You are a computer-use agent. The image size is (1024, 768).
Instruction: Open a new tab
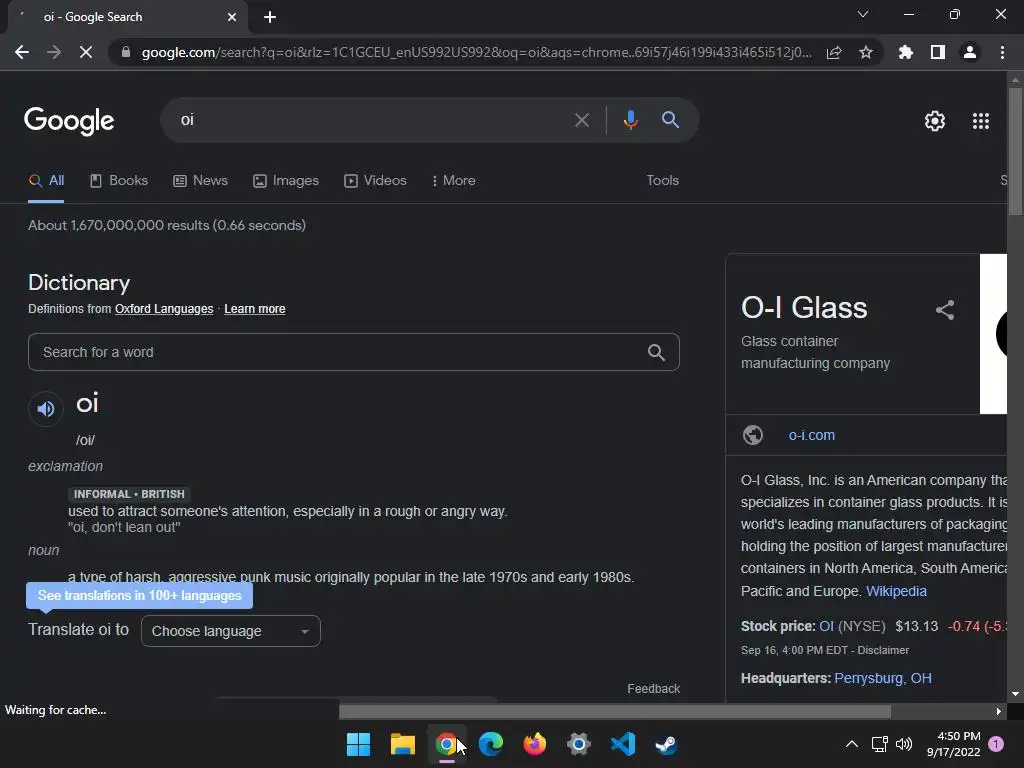point(270,17)
